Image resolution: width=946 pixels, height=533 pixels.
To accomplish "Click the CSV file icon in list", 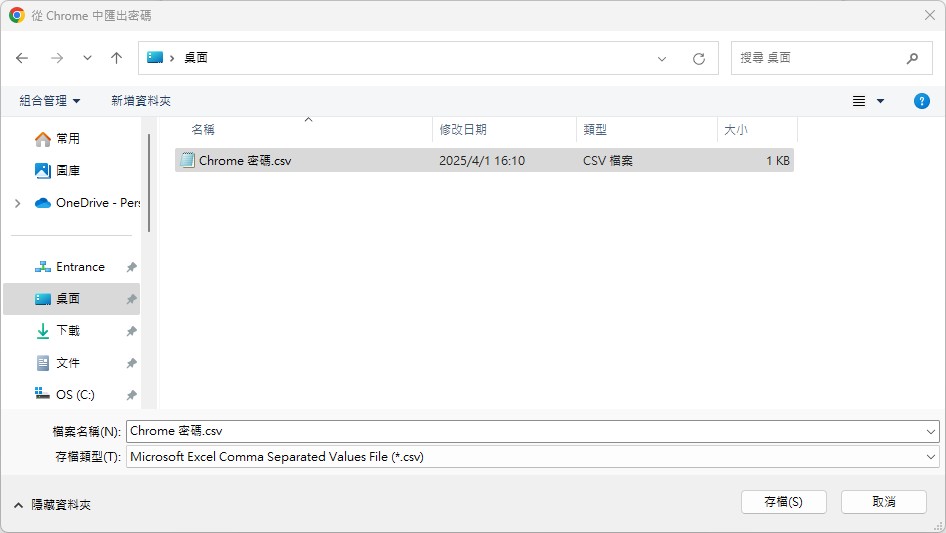I will (188, 161).
